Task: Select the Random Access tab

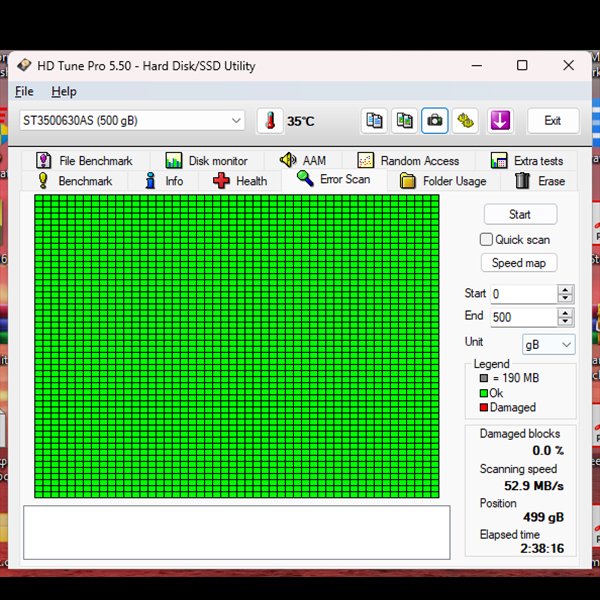Action: 408,161
